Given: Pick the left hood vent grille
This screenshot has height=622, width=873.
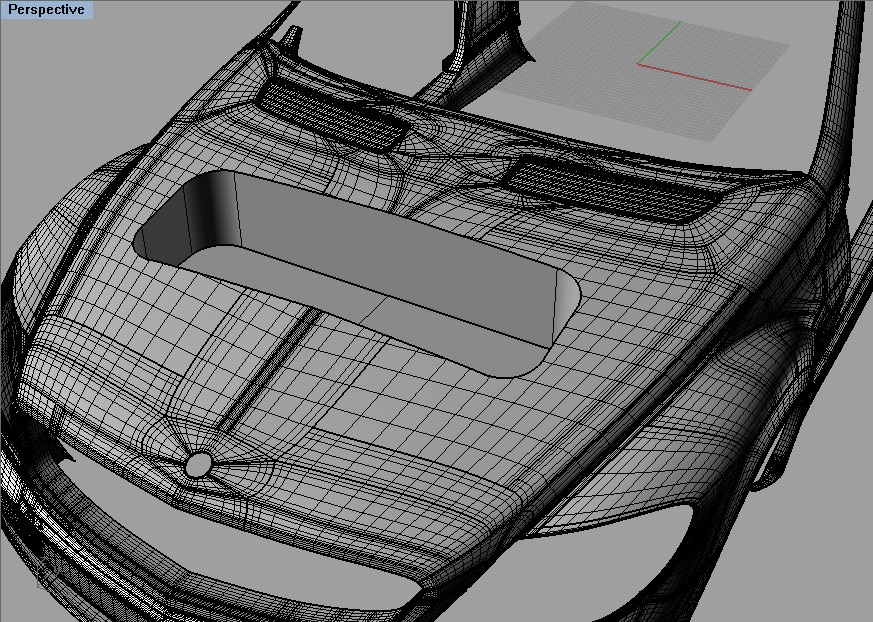Looking at the screenshot, I should [x=332, y=115].
